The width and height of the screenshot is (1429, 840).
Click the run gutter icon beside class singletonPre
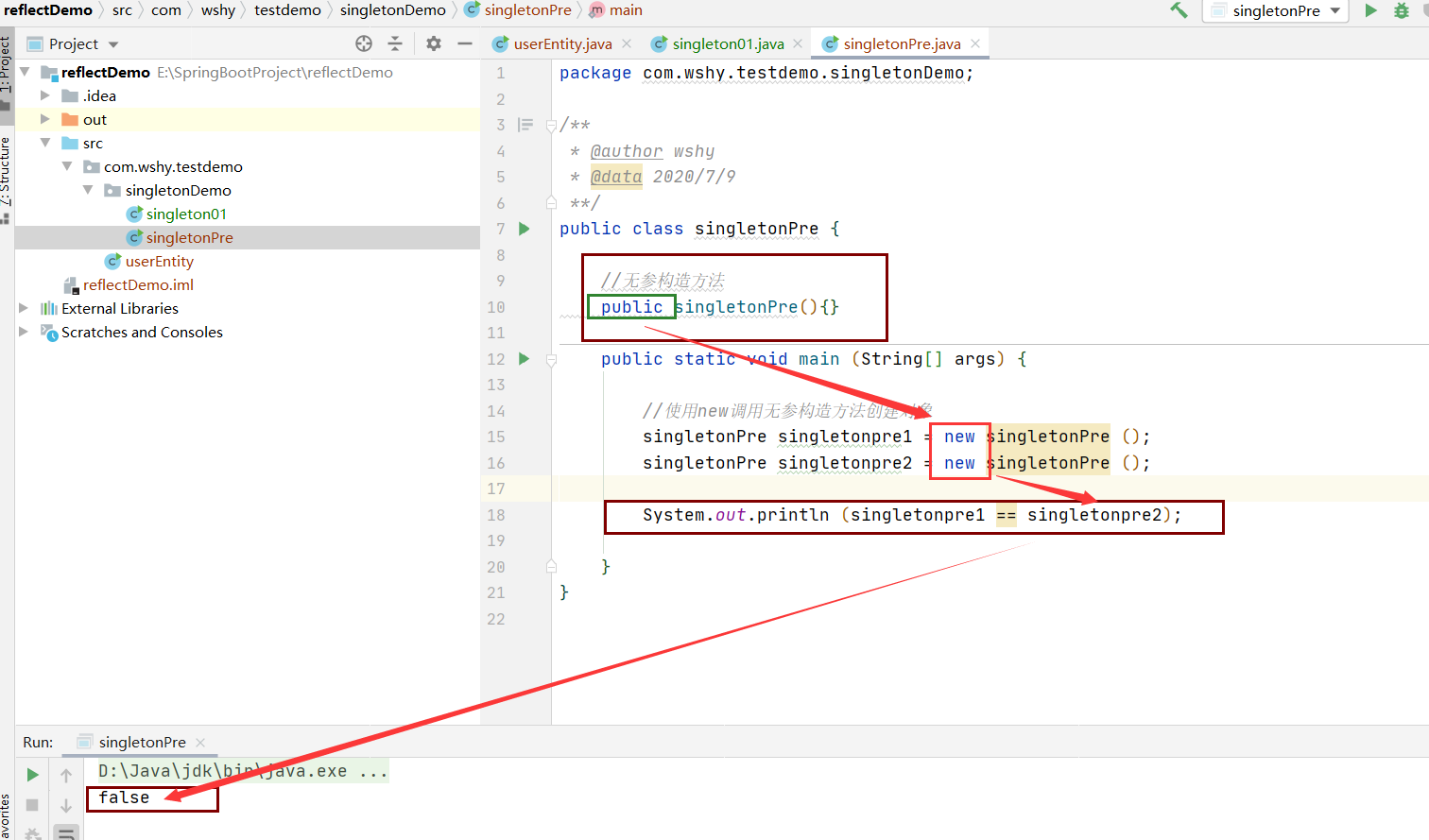tap(525, 229)
